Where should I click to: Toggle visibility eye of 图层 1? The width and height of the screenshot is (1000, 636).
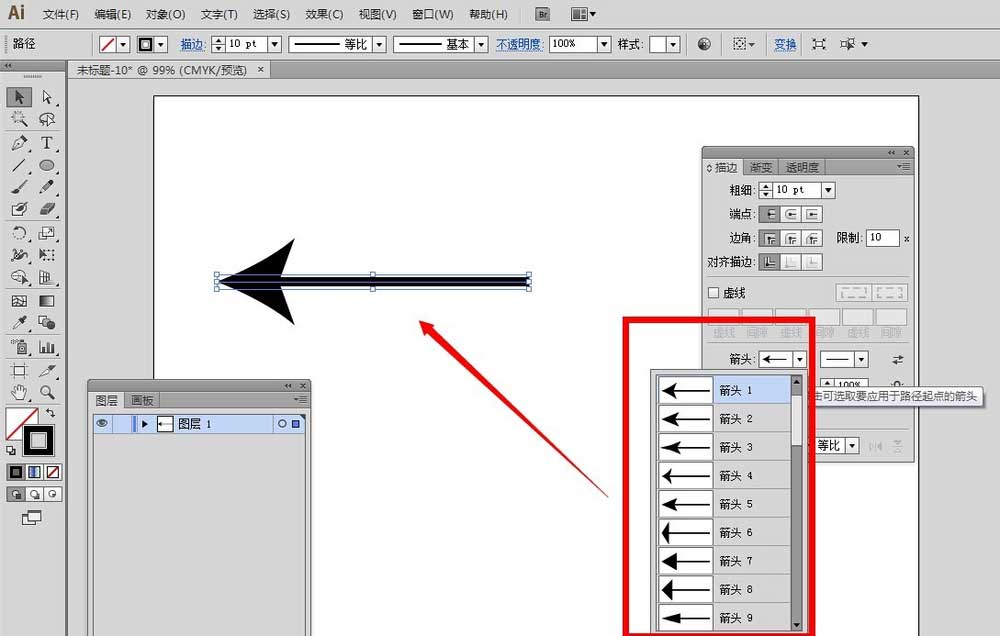102,424
